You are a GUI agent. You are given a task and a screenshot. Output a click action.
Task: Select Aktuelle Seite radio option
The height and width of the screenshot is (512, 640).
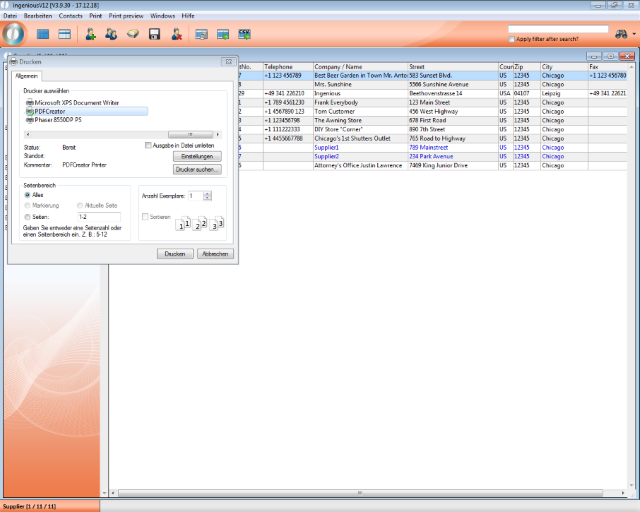(x=80, y=206)
